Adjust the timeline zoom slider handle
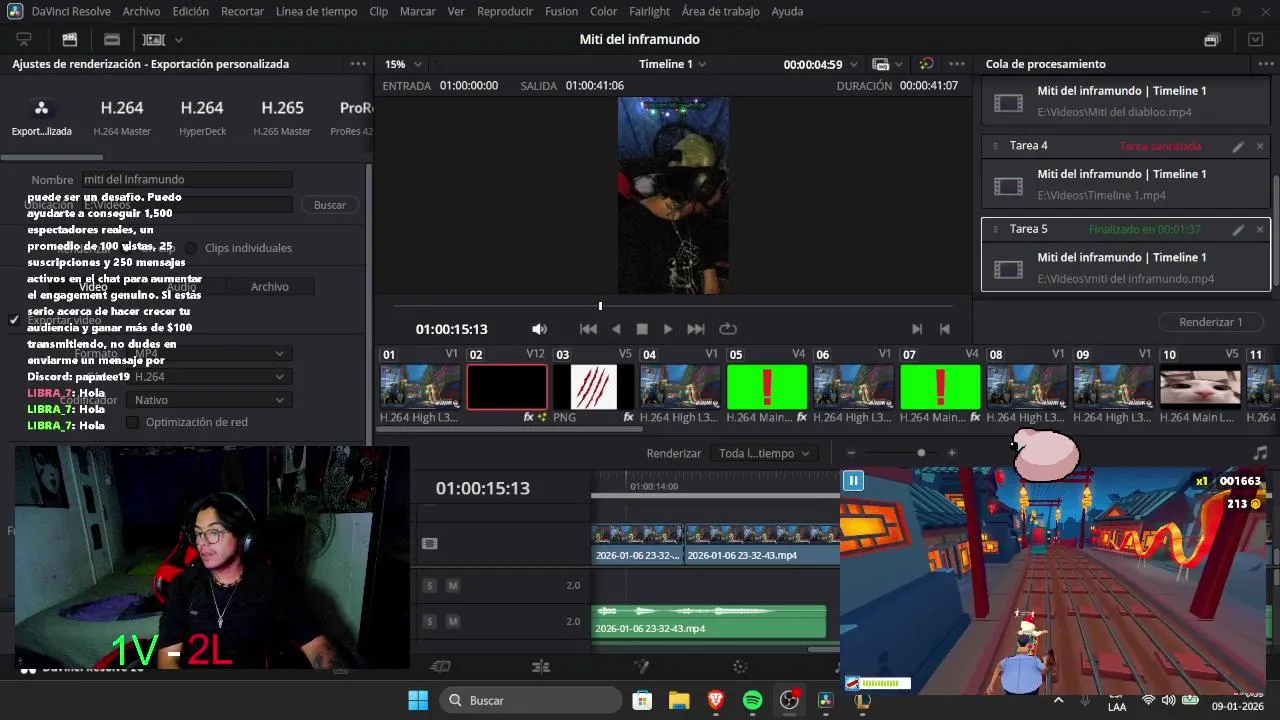The image size is (1280, 720). [921, 453]
